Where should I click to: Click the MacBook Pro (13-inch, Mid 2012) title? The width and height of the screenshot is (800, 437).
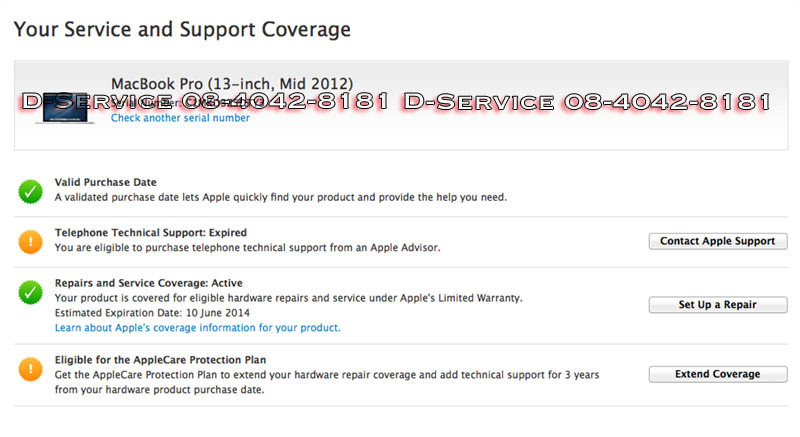(231, 83)
